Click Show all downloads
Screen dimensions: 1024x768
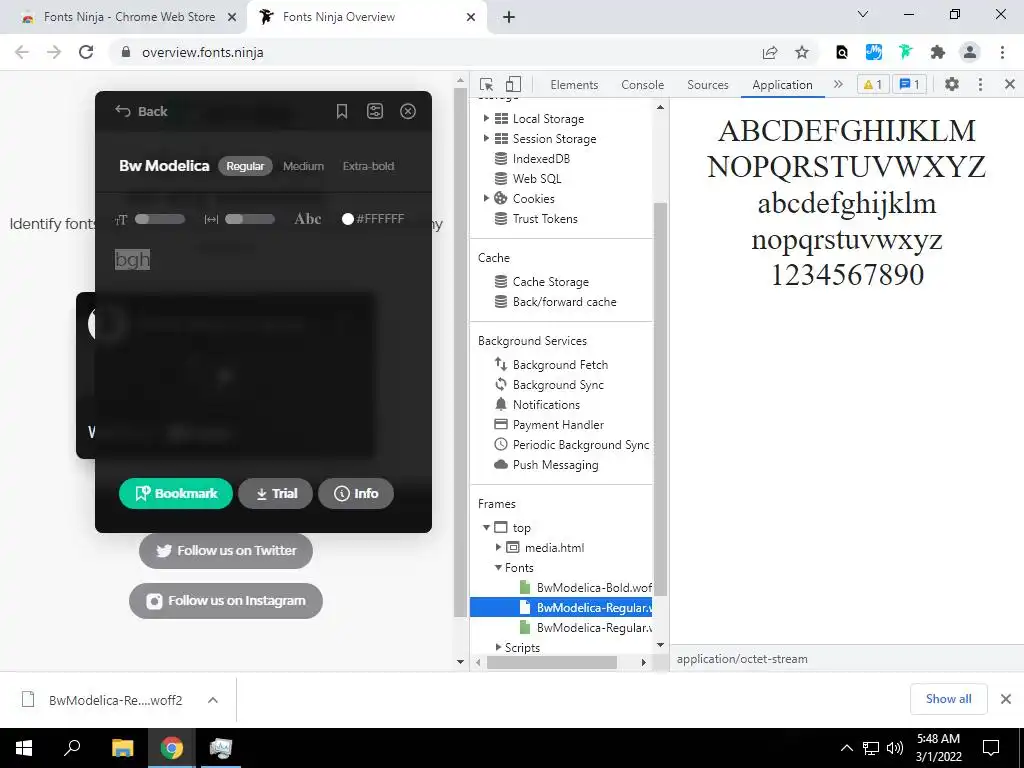pos(948,699)
